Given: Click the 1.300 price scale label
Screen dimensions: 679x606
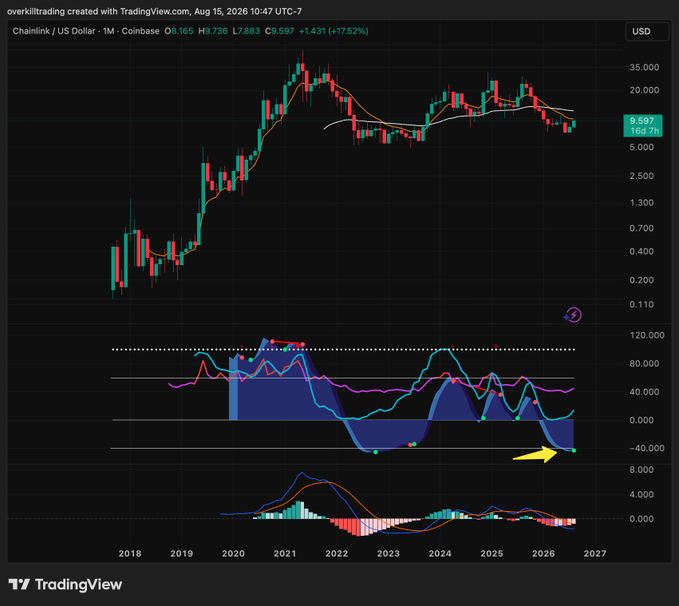Looking at the screenshot, I should click(644, 203).
